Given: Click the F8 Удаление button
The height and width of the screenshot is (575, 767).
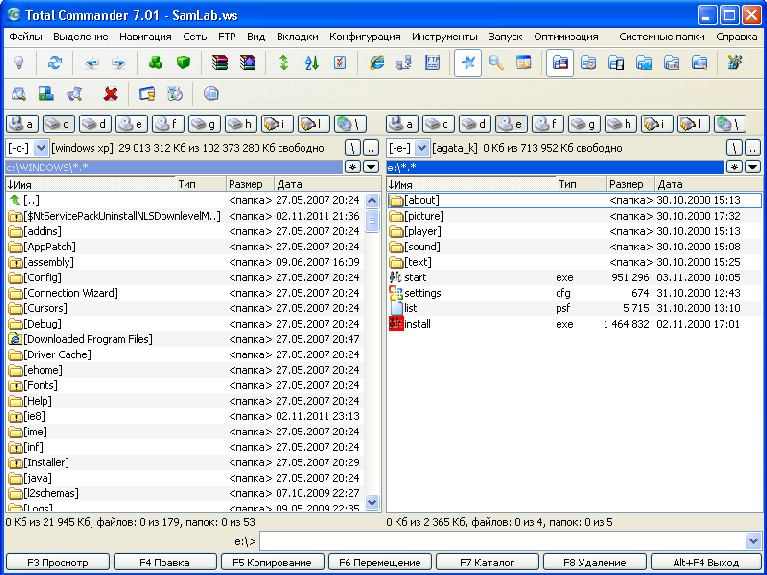Looking at the screenshot, I should coord(594,562).
